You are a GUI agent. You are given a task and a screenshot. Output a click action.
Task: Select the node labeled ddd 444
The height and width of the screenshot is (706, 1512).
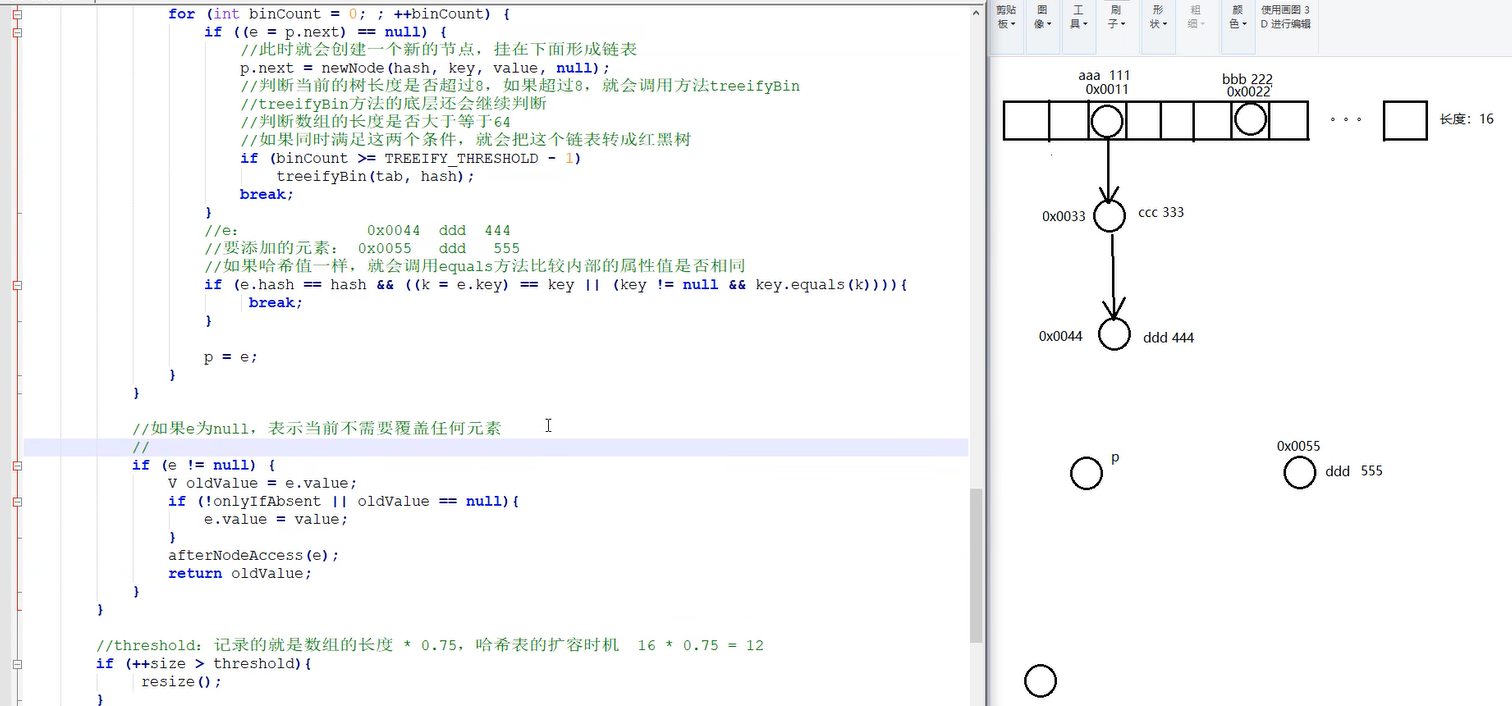click(1114, 334)
